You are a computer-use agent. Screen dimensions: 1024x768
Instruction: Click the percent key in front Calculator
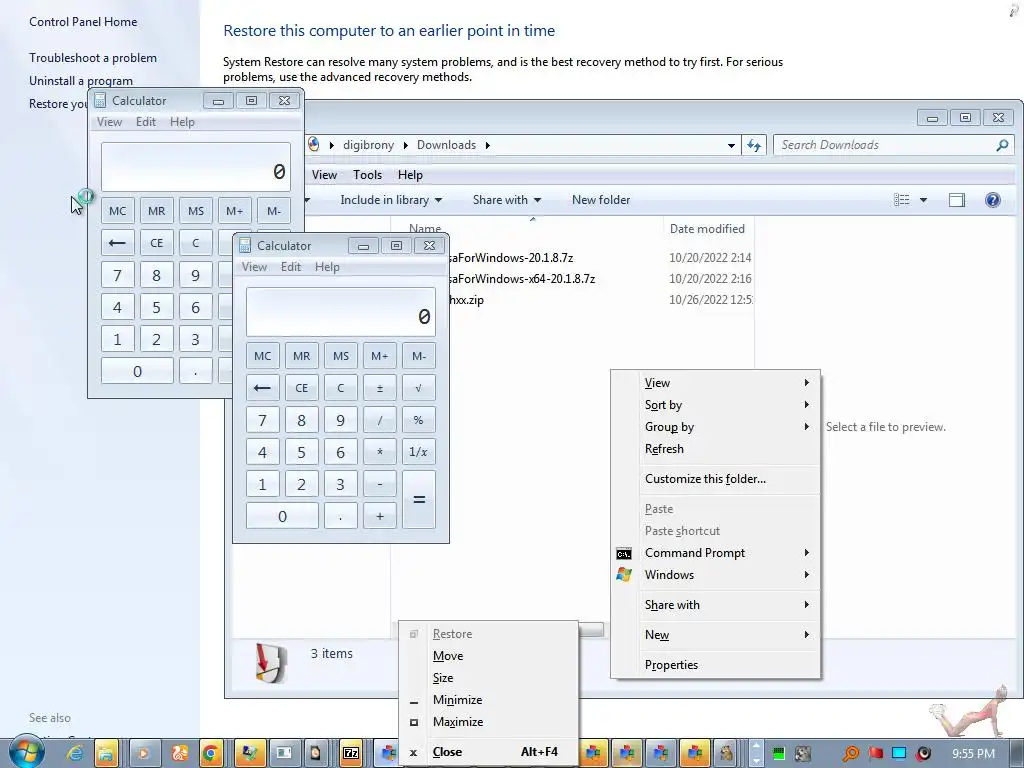click(x=419, y=420)
